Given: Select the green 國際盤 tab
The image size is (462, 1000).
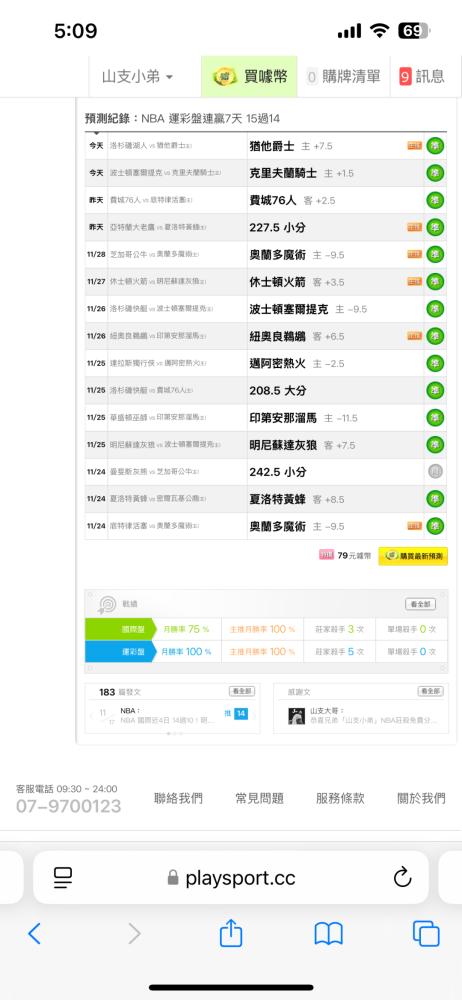Looking at the screenshot, I should (121, 629).
